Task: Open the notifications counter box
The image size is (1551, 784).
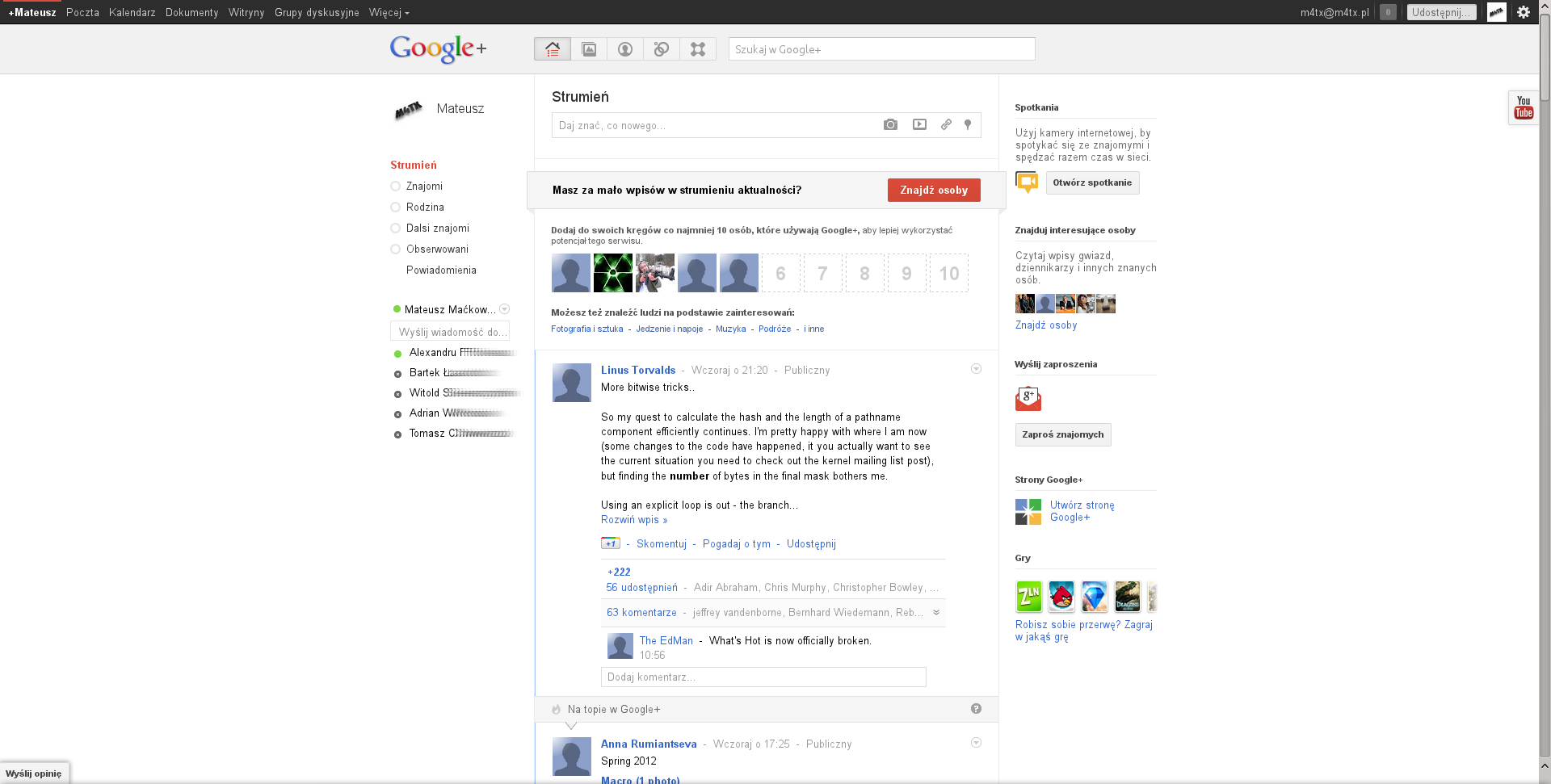Action: point(1388,12)
